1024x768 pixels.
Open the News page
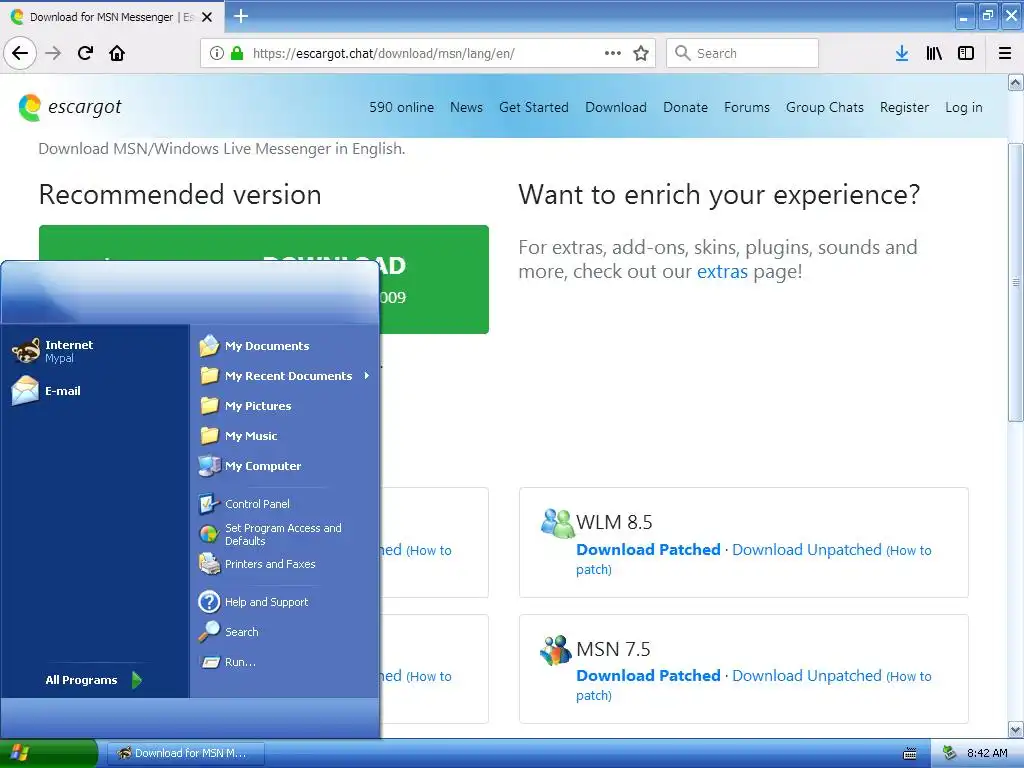coord(466,107)
